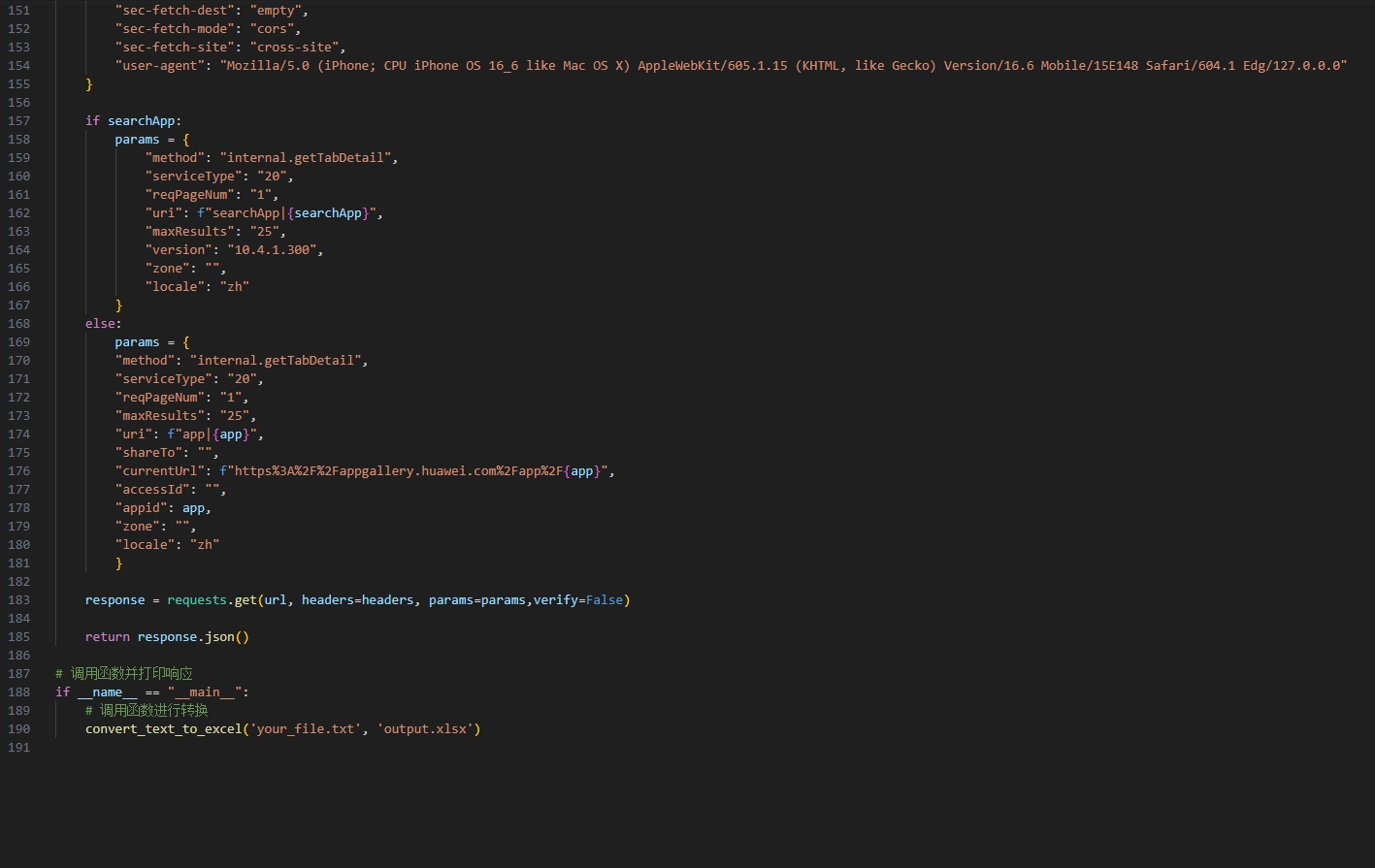The height and width of the screenshot is (868, 1375).
Task: Click the "appid" key on line 178
Action: (141, 508)
